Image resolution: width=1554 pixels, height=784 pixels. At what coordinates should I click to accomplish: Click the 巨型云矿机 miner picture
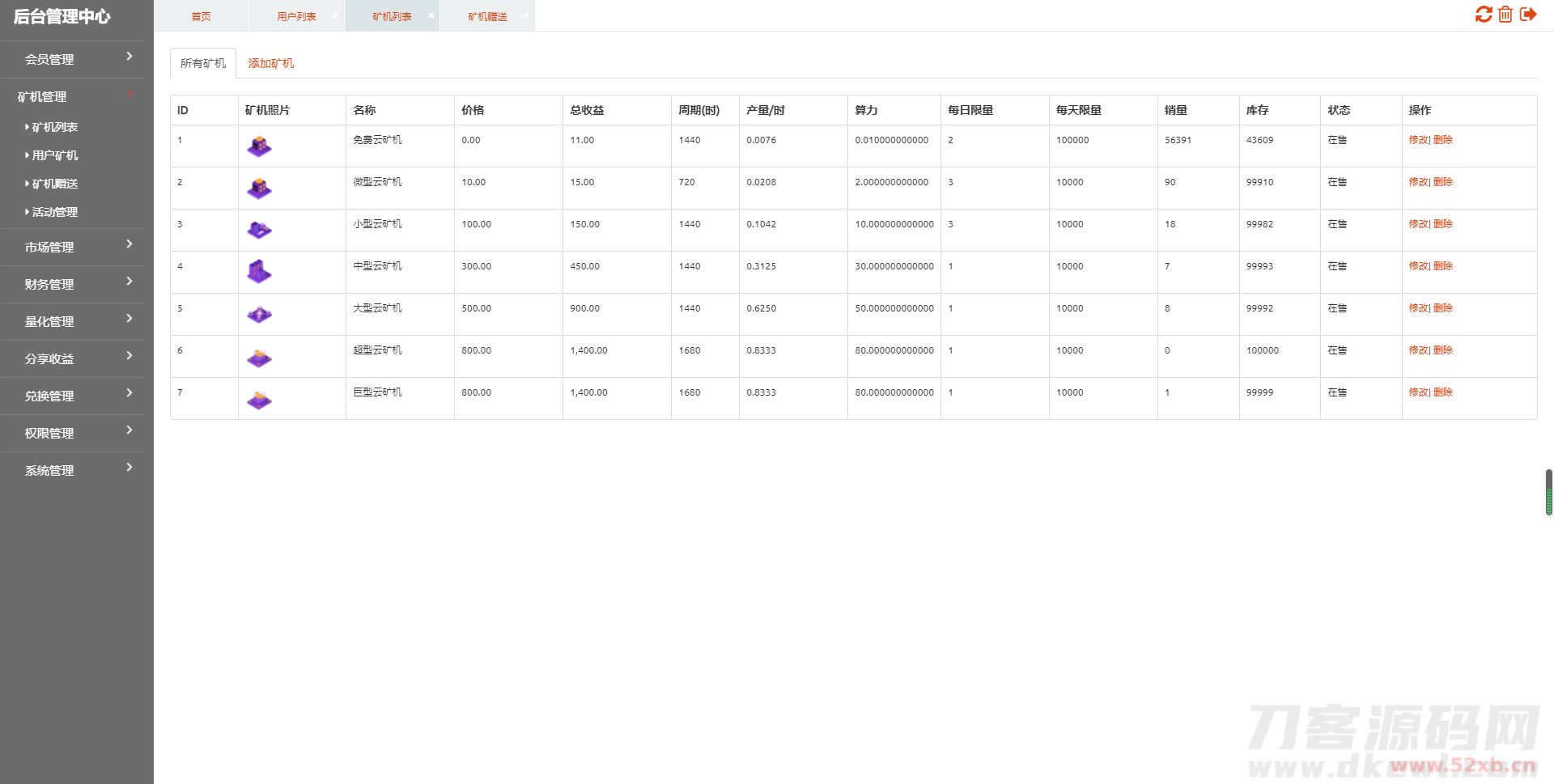pos(259,399)
